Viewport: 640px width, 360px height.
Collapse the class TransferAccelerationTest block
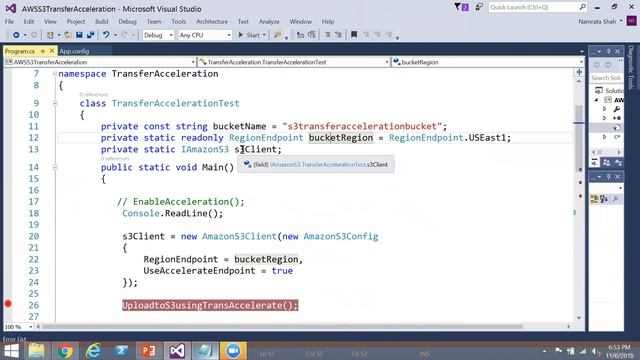(55, 103)
